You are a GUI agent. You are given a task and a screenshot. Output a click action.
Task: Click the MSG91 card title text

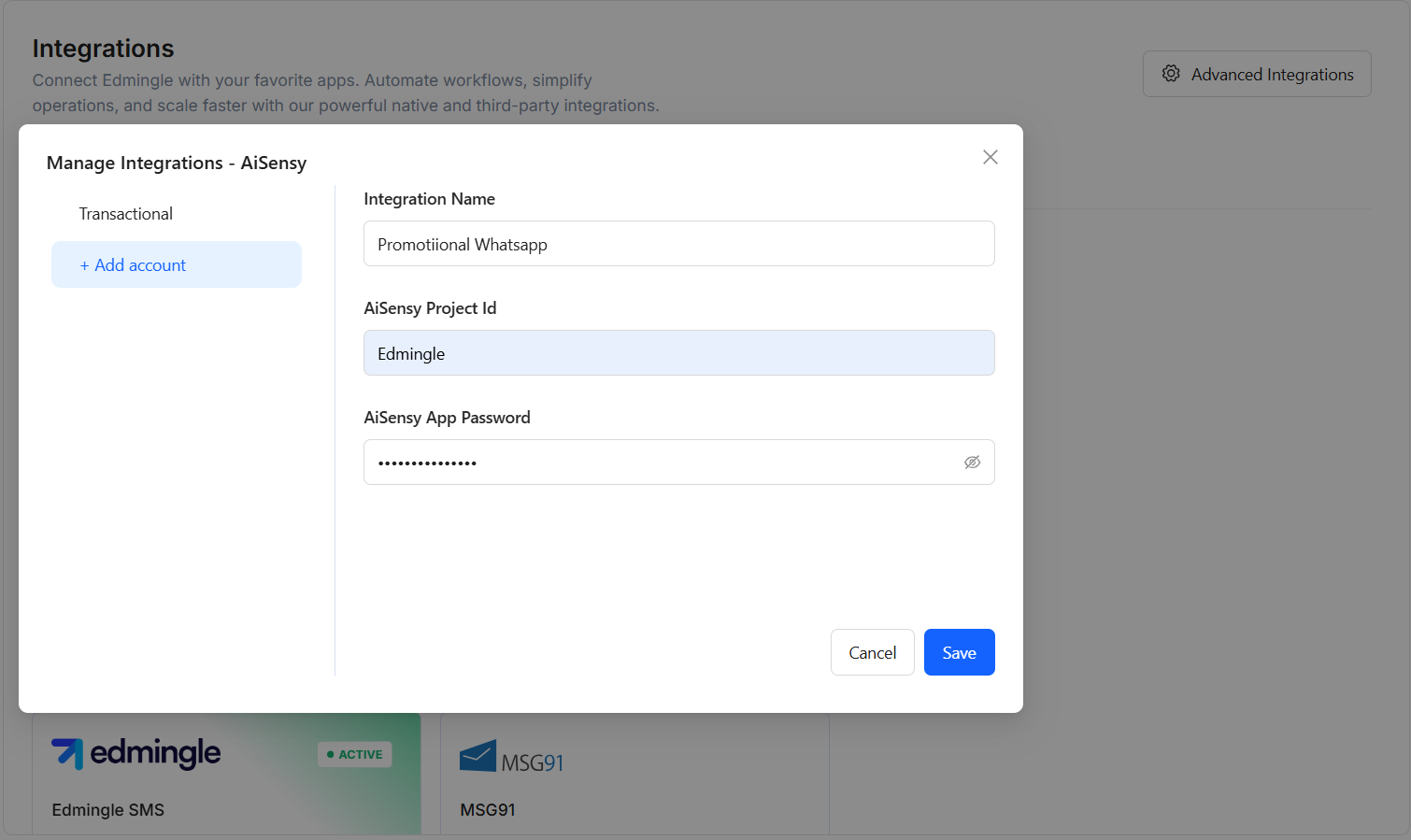(488, 810)
